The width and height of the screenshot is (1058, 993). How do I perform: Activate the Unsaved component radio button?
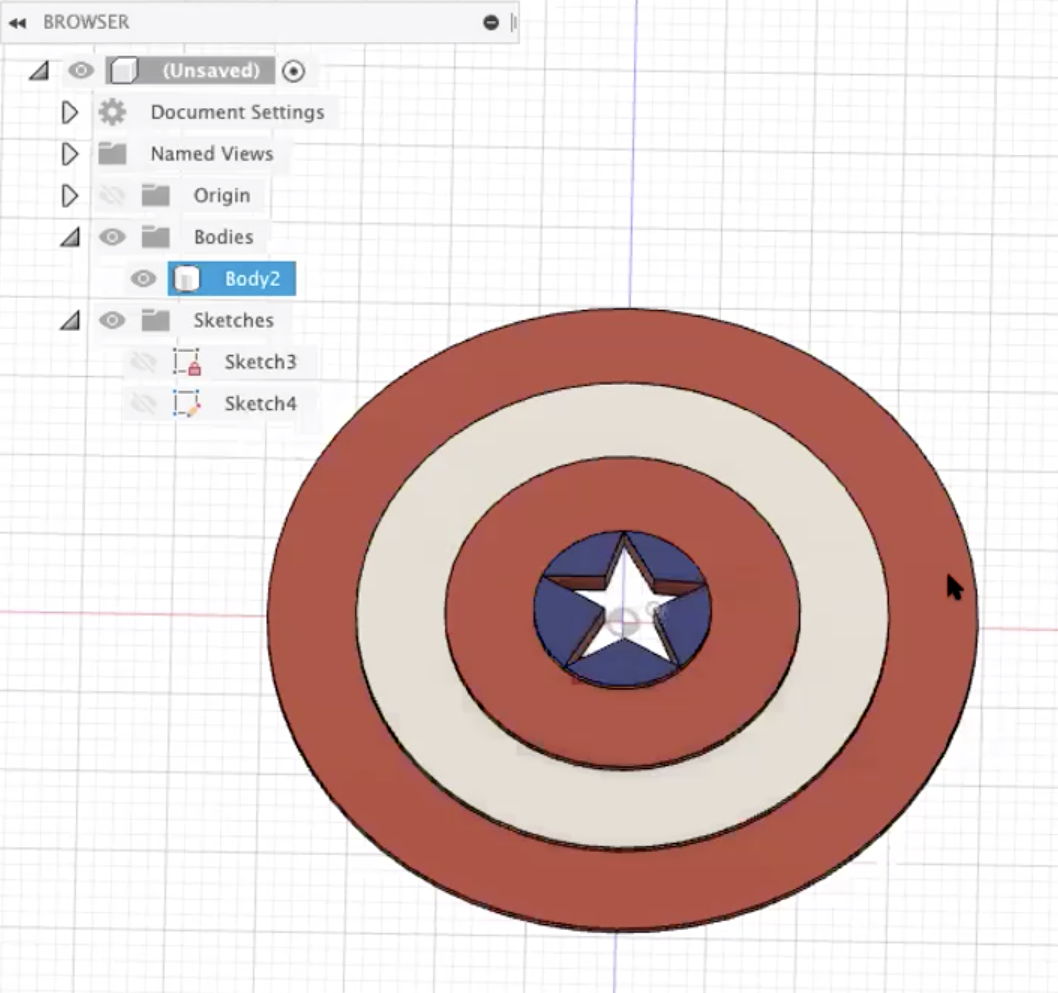point(293,71)
